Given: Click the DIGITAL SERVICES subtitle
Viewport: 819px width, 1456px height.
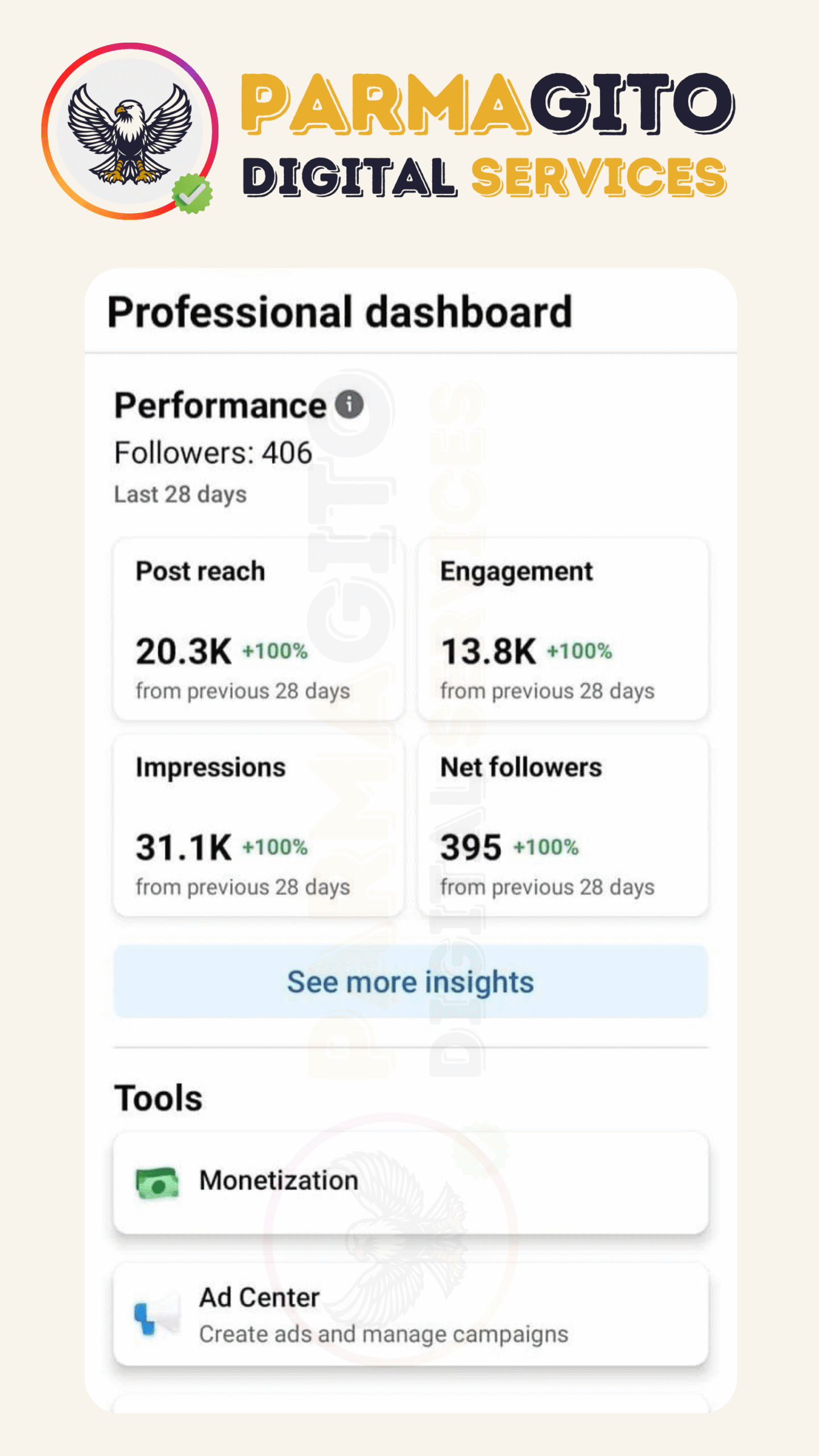Looking at the screenshot, I should point(485,177).
